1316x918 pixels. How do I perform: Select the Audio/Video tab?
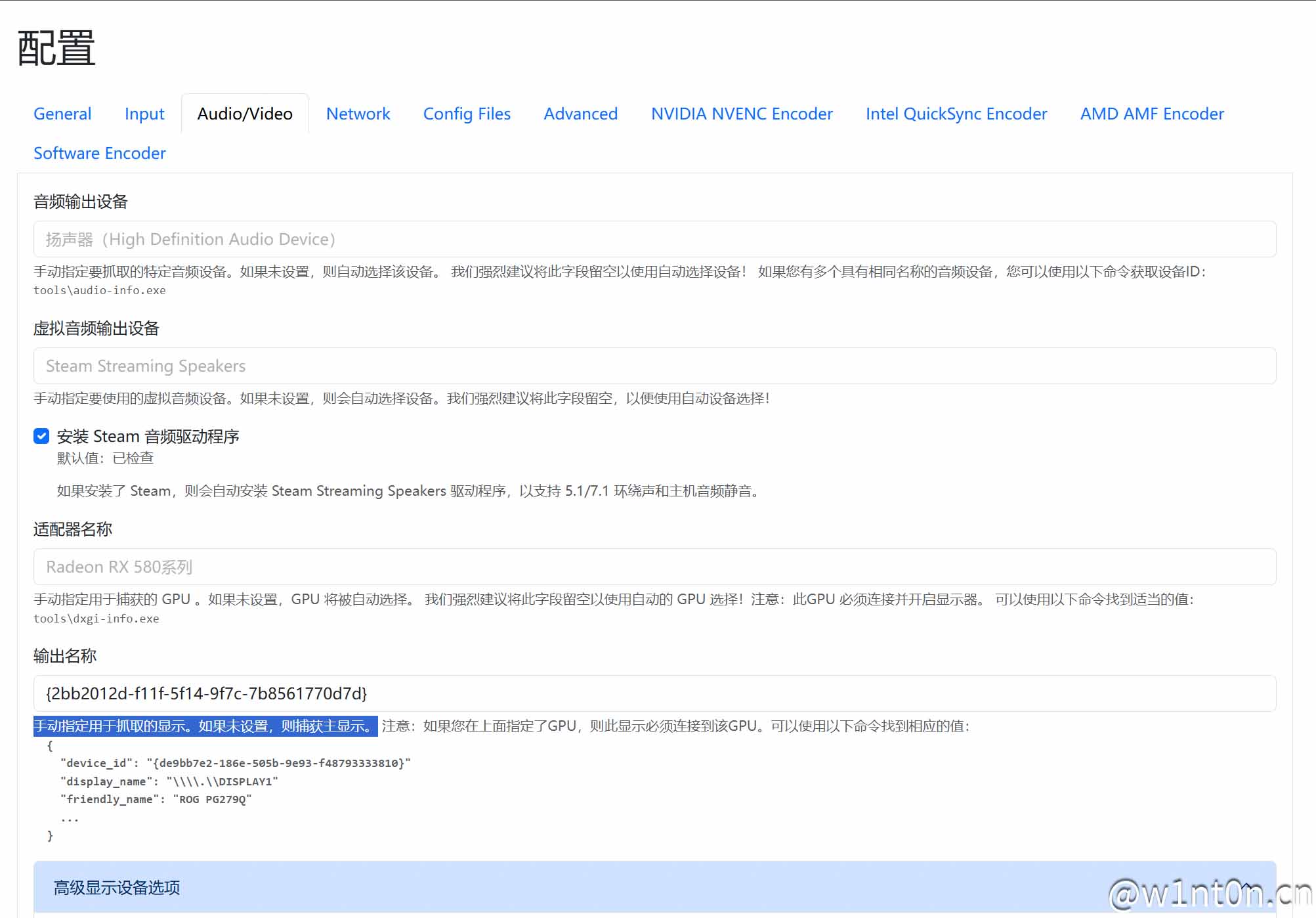245,114
